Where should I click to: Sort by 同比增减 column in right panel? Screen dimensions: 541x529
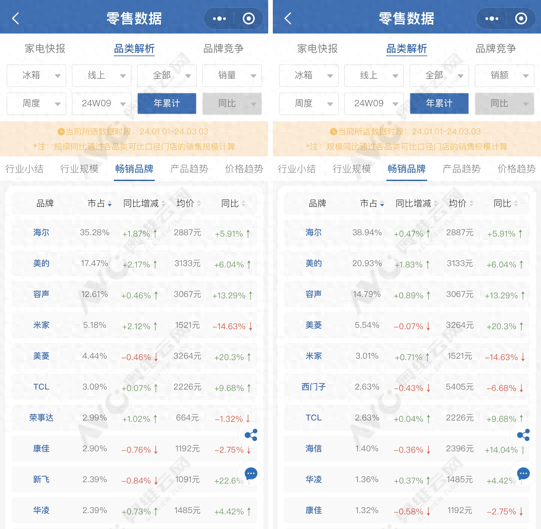pos(416,204)
